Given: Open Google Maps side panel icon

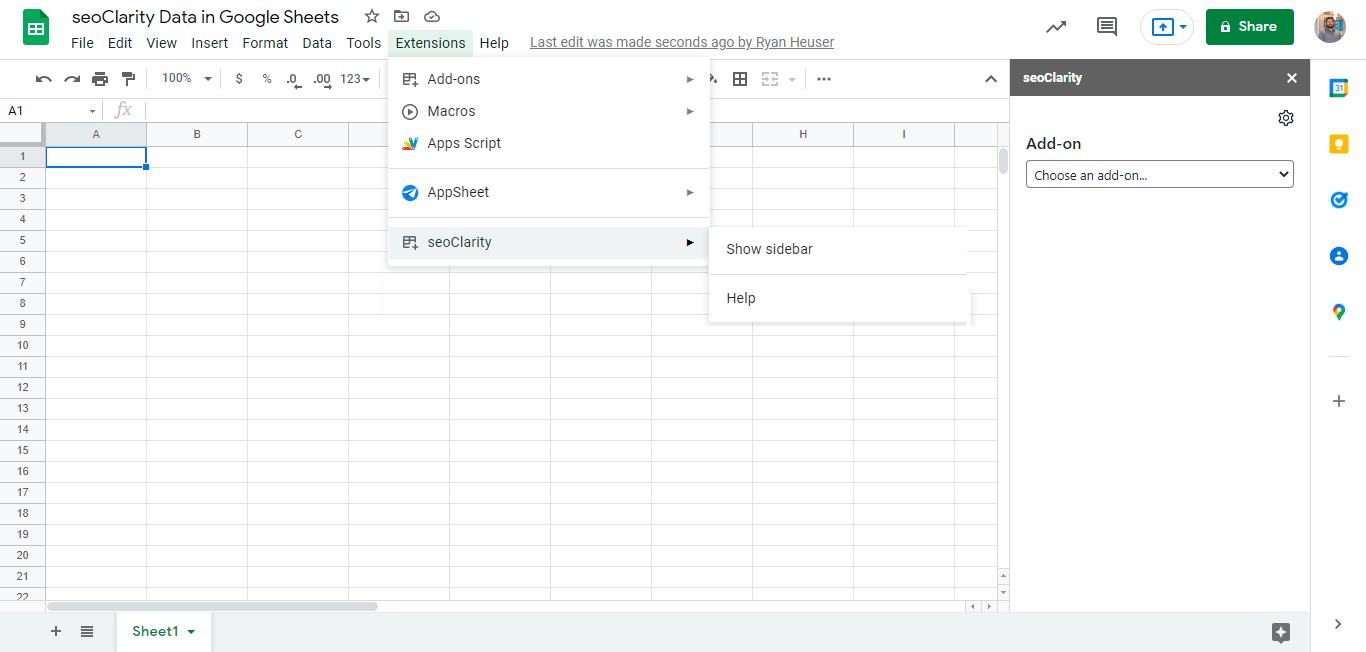Looking at the screenshot, I should pos(1339,312).
